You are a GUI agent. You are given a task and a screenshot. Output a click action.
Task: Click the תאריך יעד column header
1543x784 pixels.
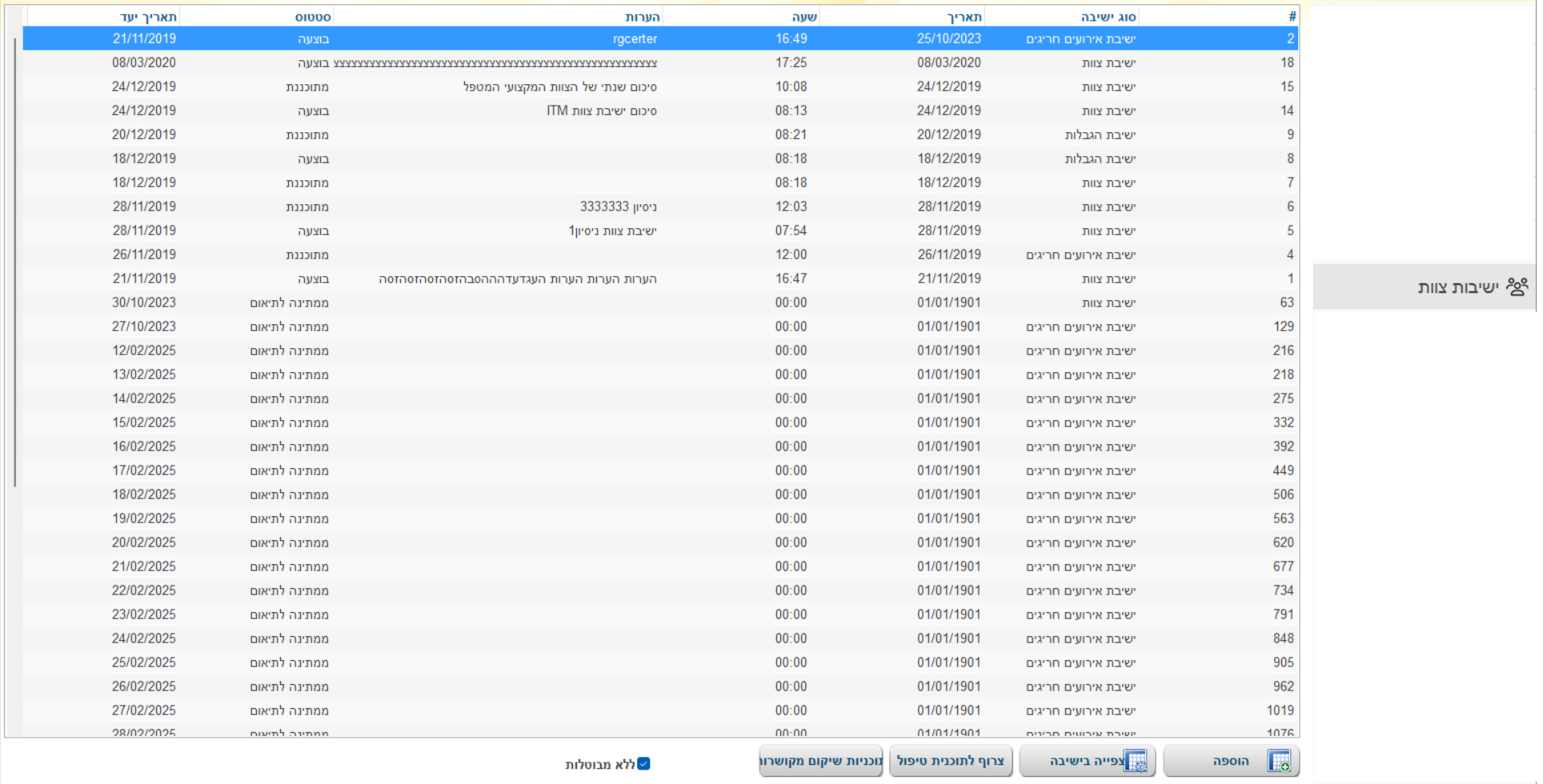pos(148,17)
